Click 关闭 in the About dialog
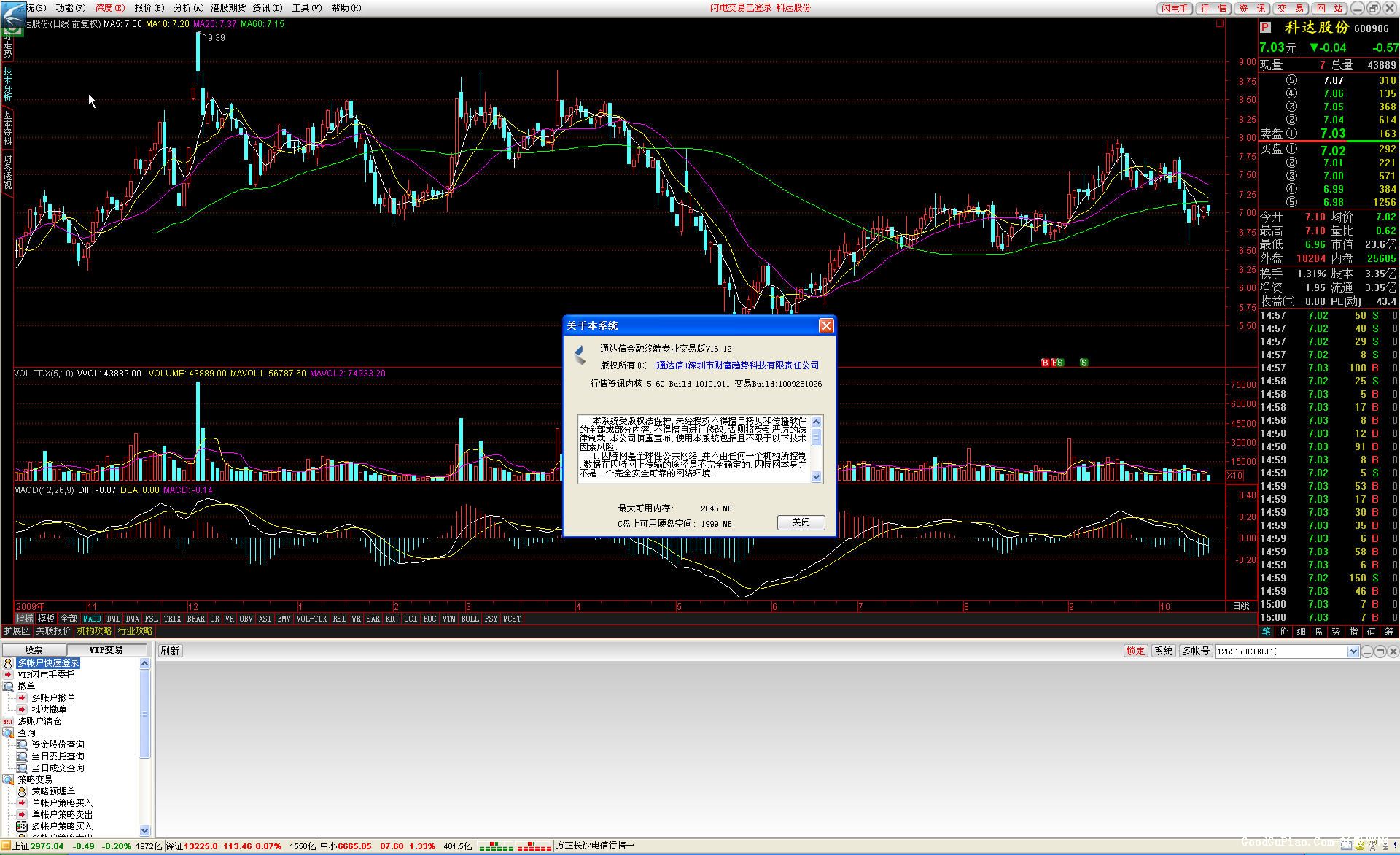The height and width of the screenshot is (855, 1400). 801,522
